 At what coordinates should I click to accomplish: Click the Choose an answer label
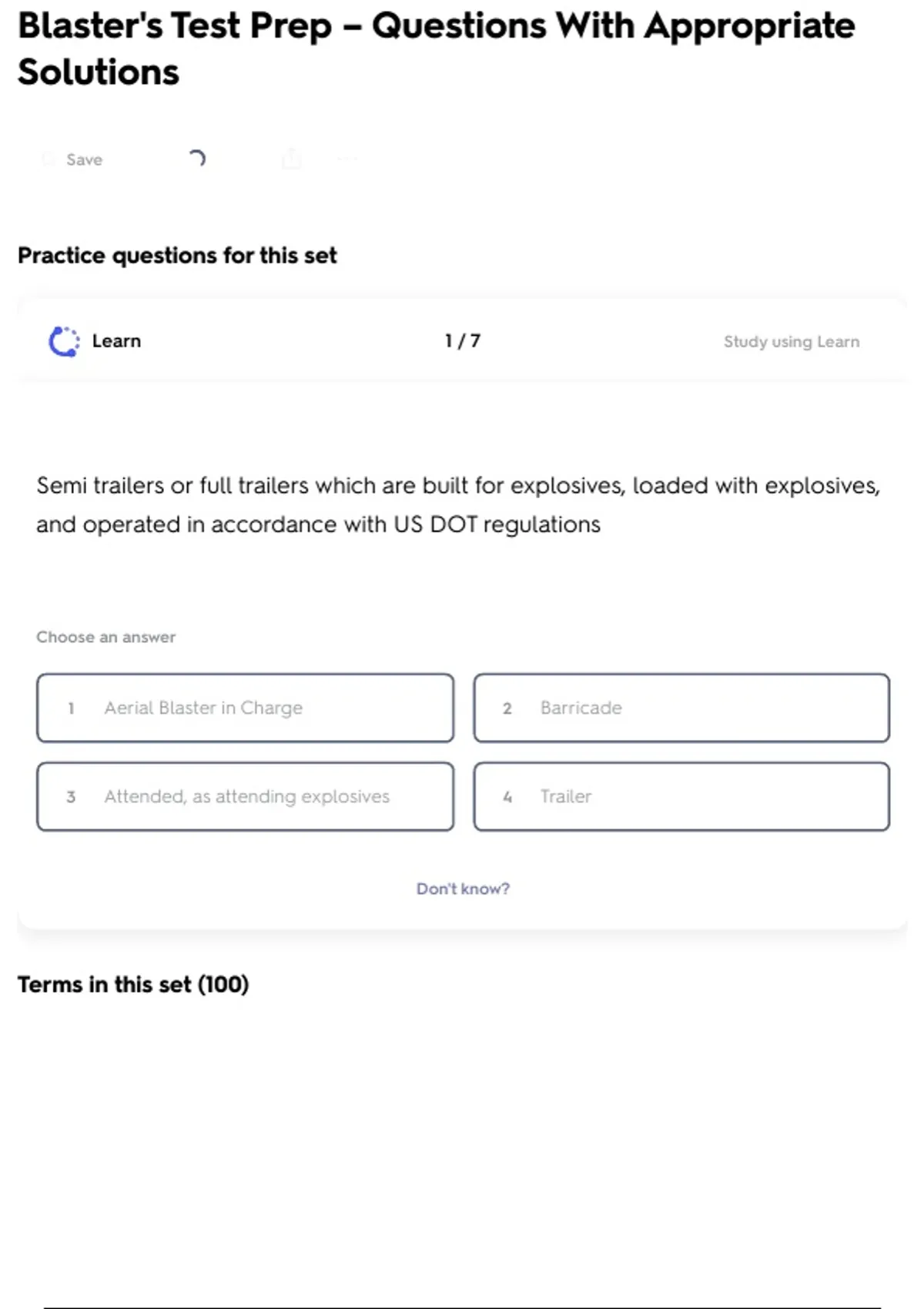106,637
